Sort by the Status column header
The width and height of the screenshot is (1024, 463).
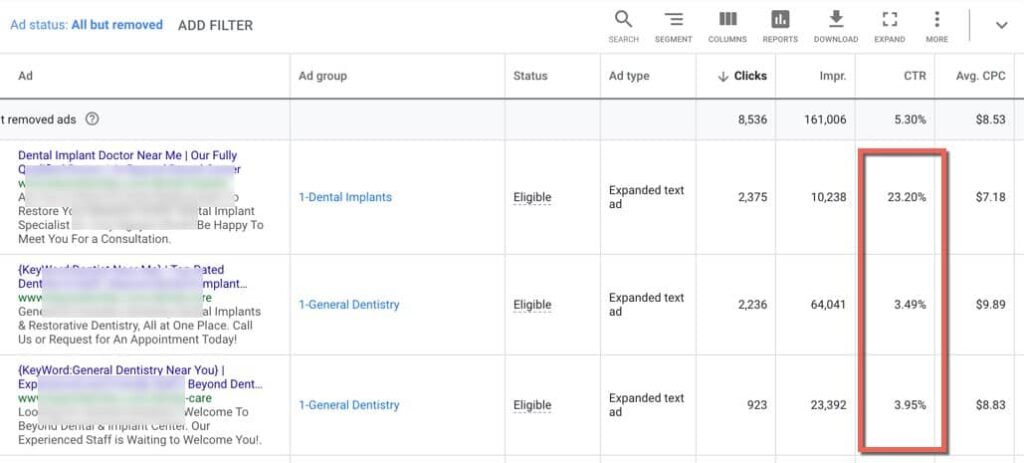tap(530, 76)
